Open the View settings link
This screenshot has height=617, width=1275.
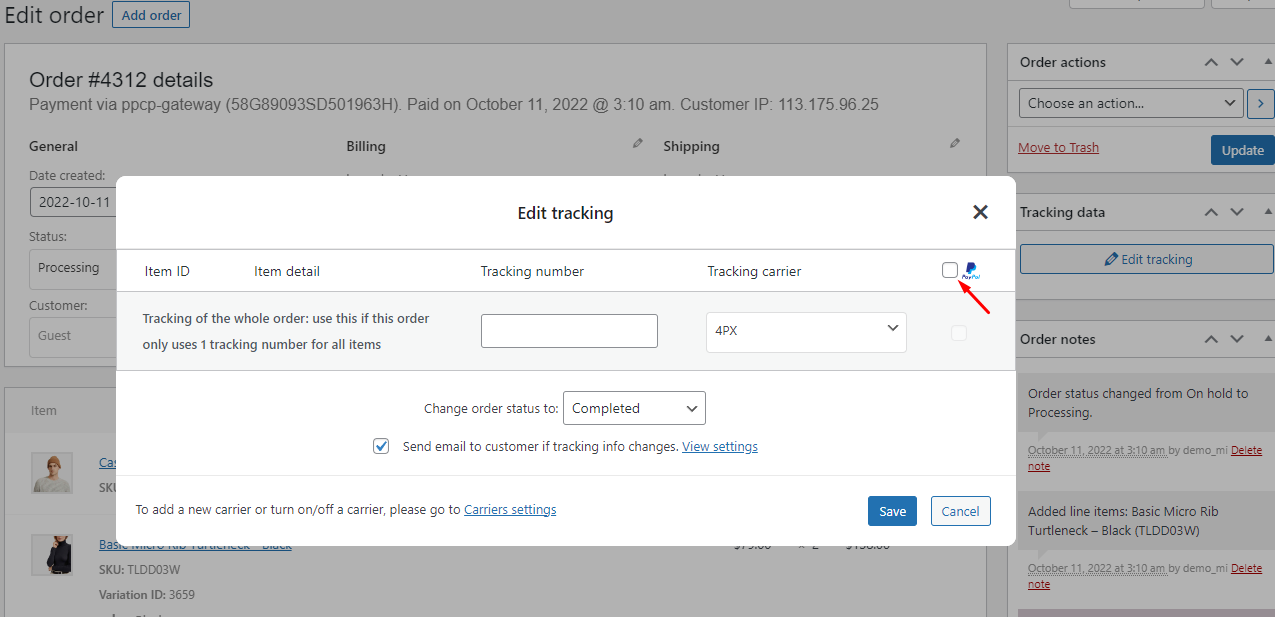point(719,447)
